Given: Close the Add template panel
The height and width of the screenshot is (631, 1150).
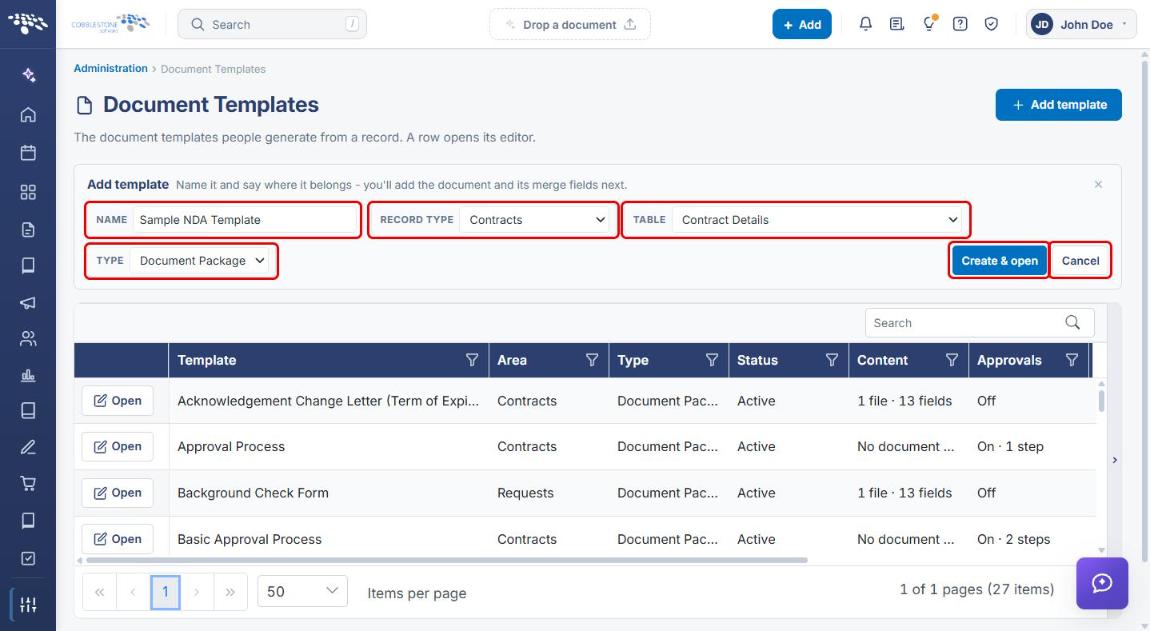Looking at the screenshot, I should coord(1098,184).
